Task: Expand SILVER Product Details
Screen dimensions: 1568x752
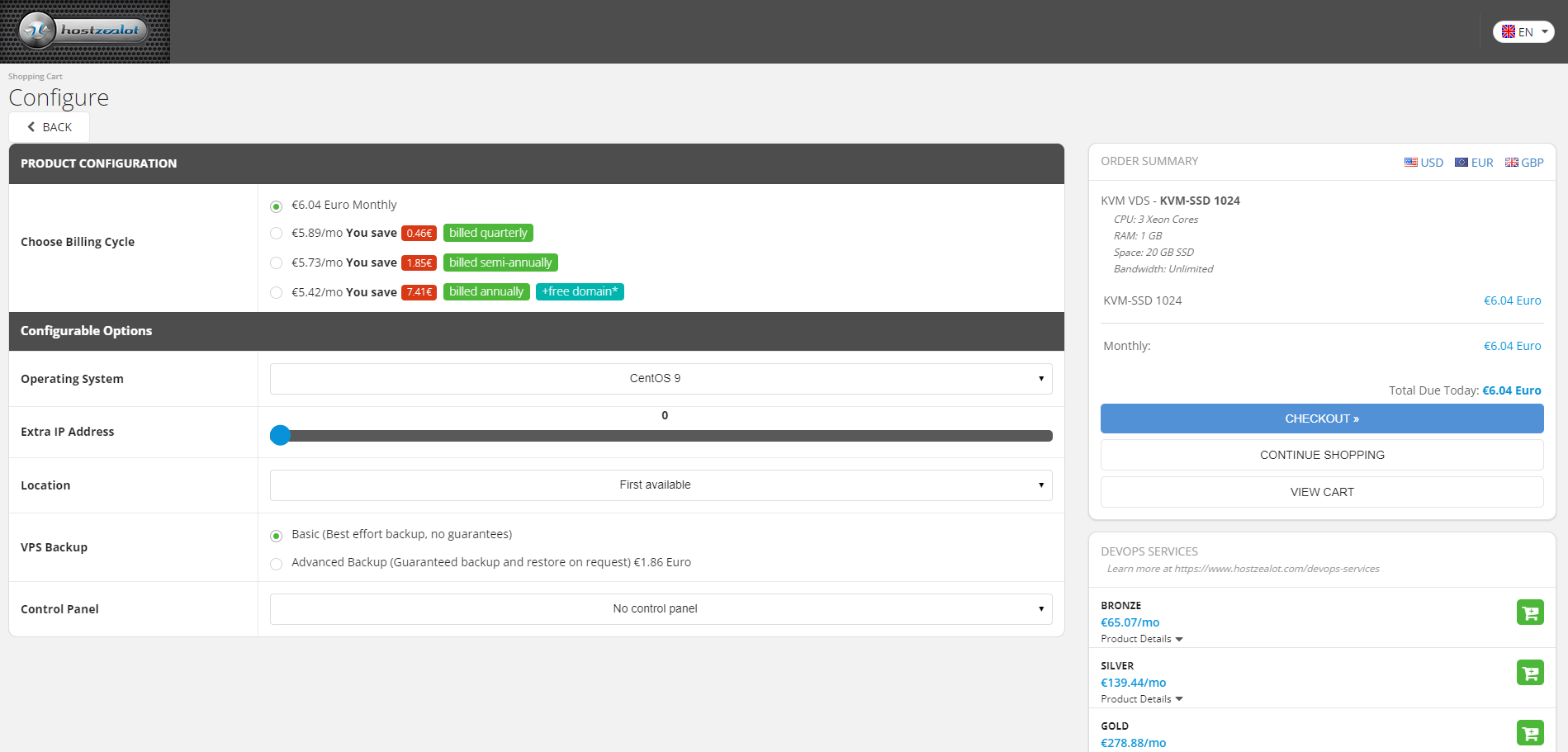Action: click(x=1142, y=699)
